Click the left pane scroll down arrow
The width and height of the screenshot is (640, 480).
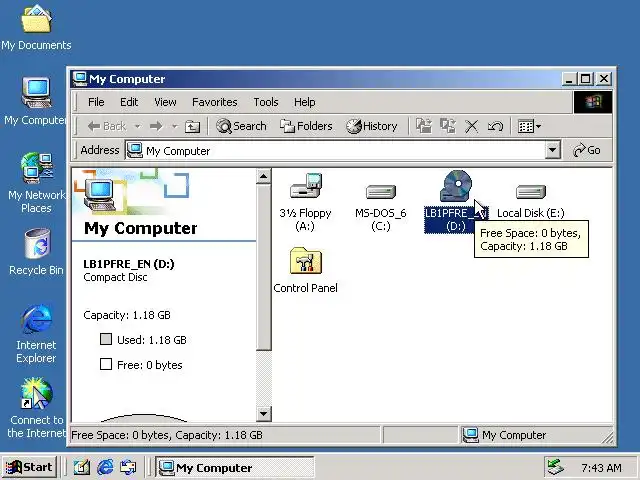263,414
